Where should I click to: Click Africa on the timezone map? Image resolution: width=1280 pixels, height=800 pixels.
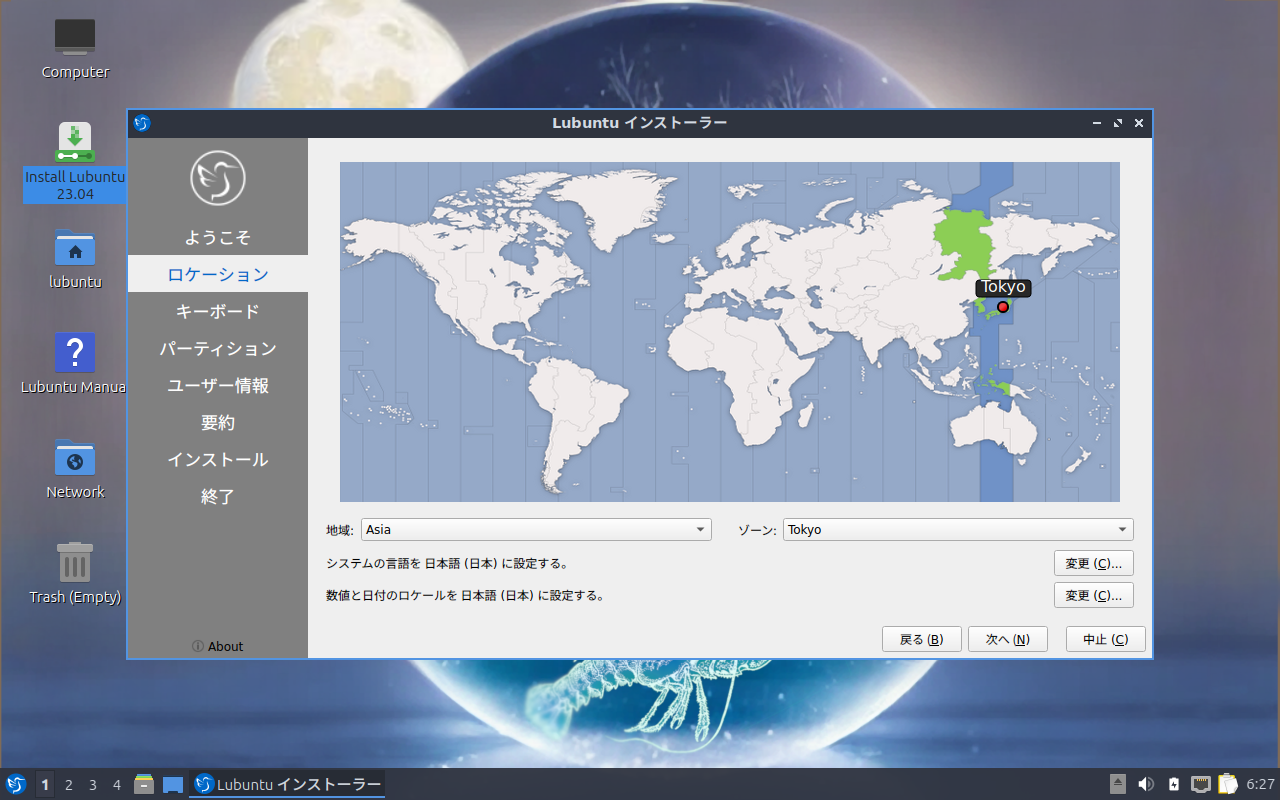point(740,375)
